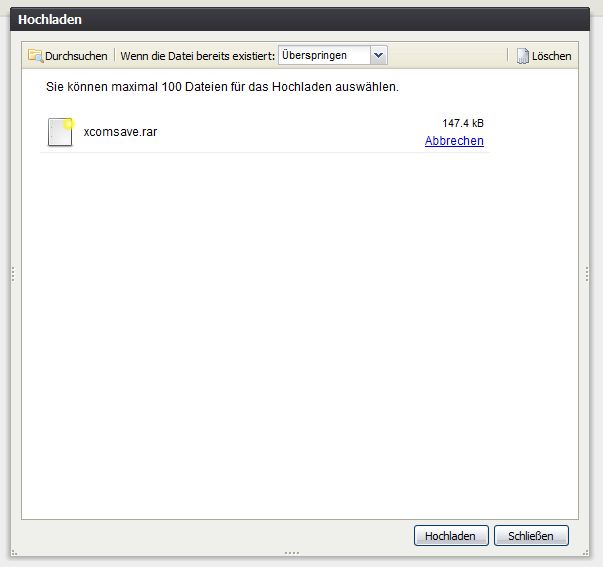603x567 pixels.
Task: Select the xcomsave.rar file icon
Action: click(x=61, y=132)
